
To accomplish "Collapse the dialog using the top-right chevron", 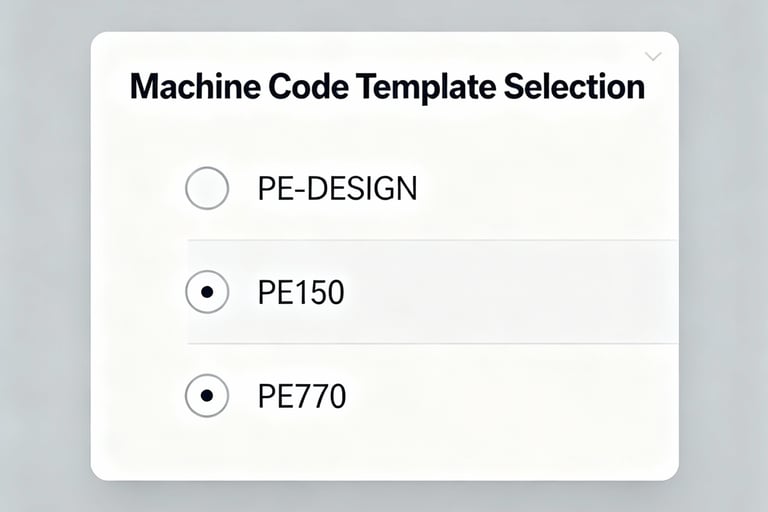I will [x=653, y=57].
